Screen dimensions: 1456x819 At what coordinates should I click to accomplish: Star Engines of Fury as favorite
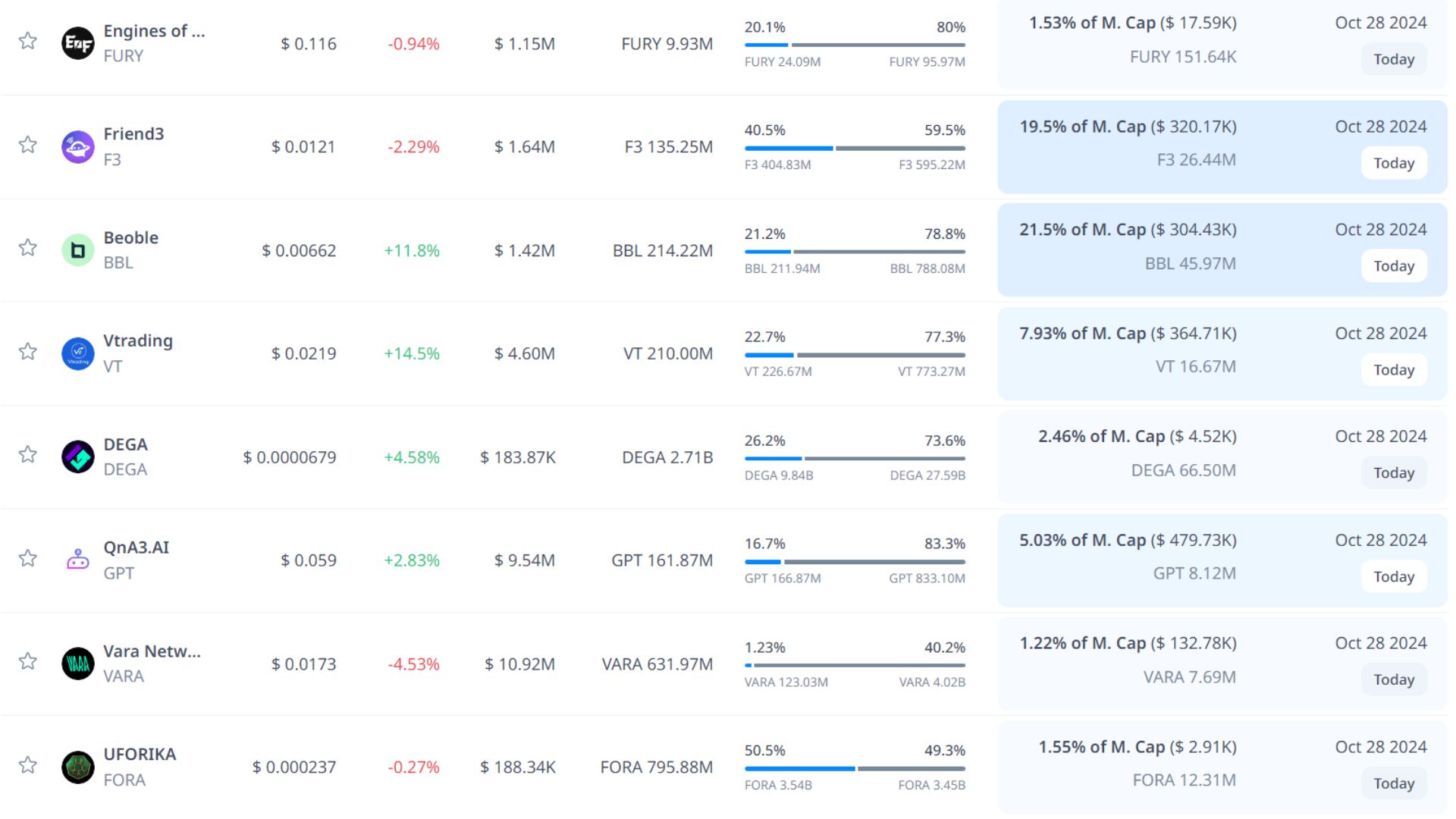coord(28,40)
